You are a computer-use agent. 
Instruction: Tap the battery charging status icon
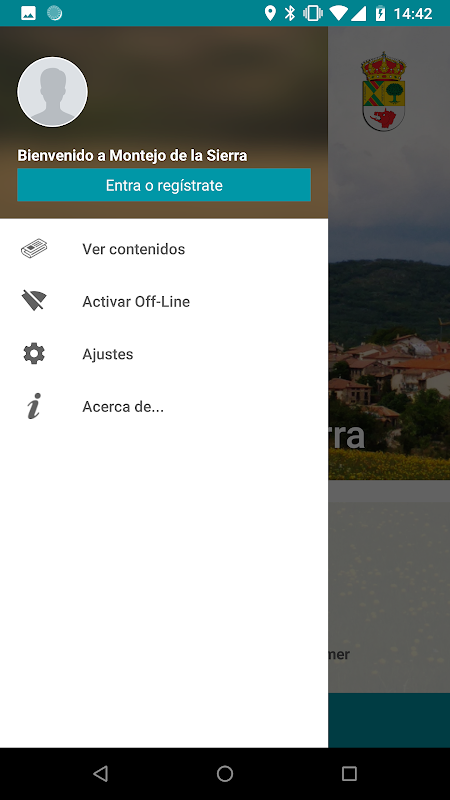(381, 13)
